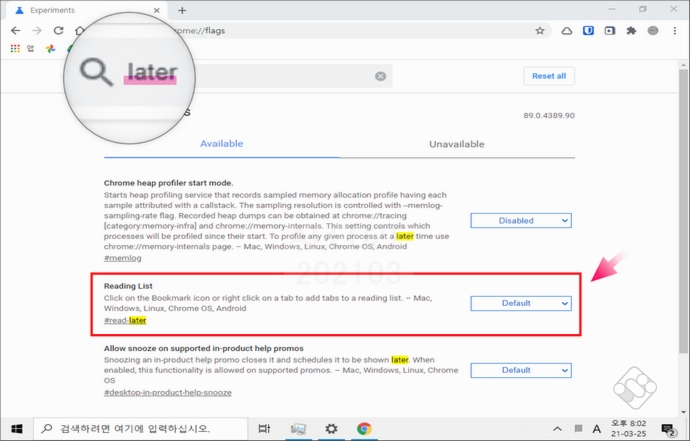
Task: Switch to the Unavailable tab
Action: click(x=457, y=144)
